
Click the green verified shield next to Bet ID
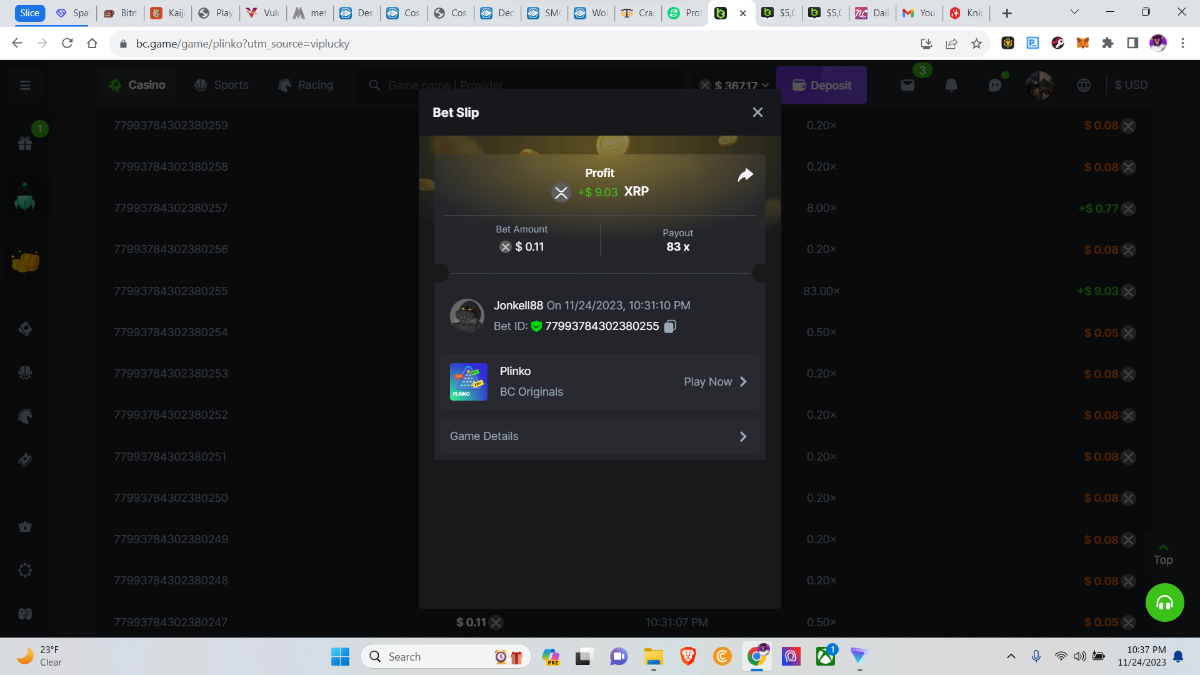(536, 326)
